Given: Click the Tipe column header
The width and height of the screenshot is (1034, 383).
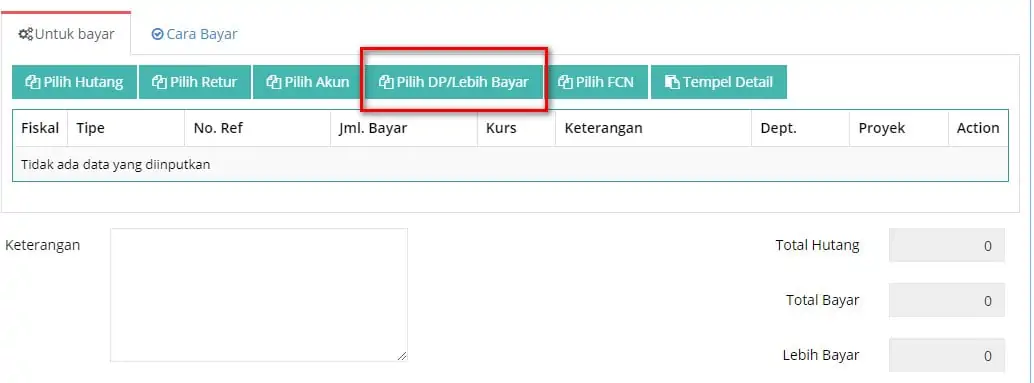Looking at the screenshot, I should click(x=126, y=128).
